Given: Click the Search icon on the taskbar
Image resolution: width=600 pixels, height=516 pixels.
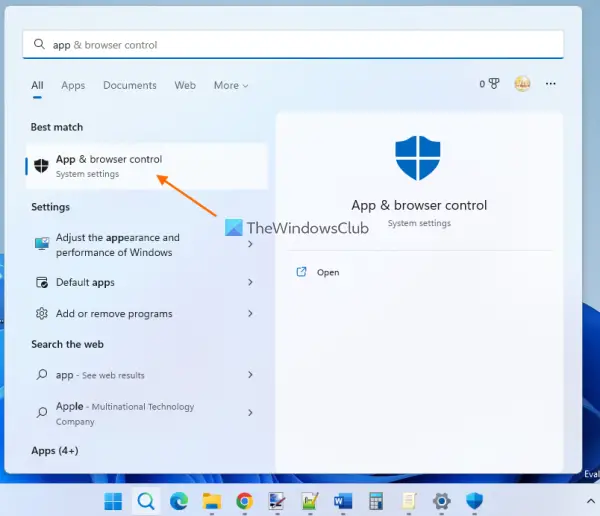Looking at the screenshot, I should [146, 501].
